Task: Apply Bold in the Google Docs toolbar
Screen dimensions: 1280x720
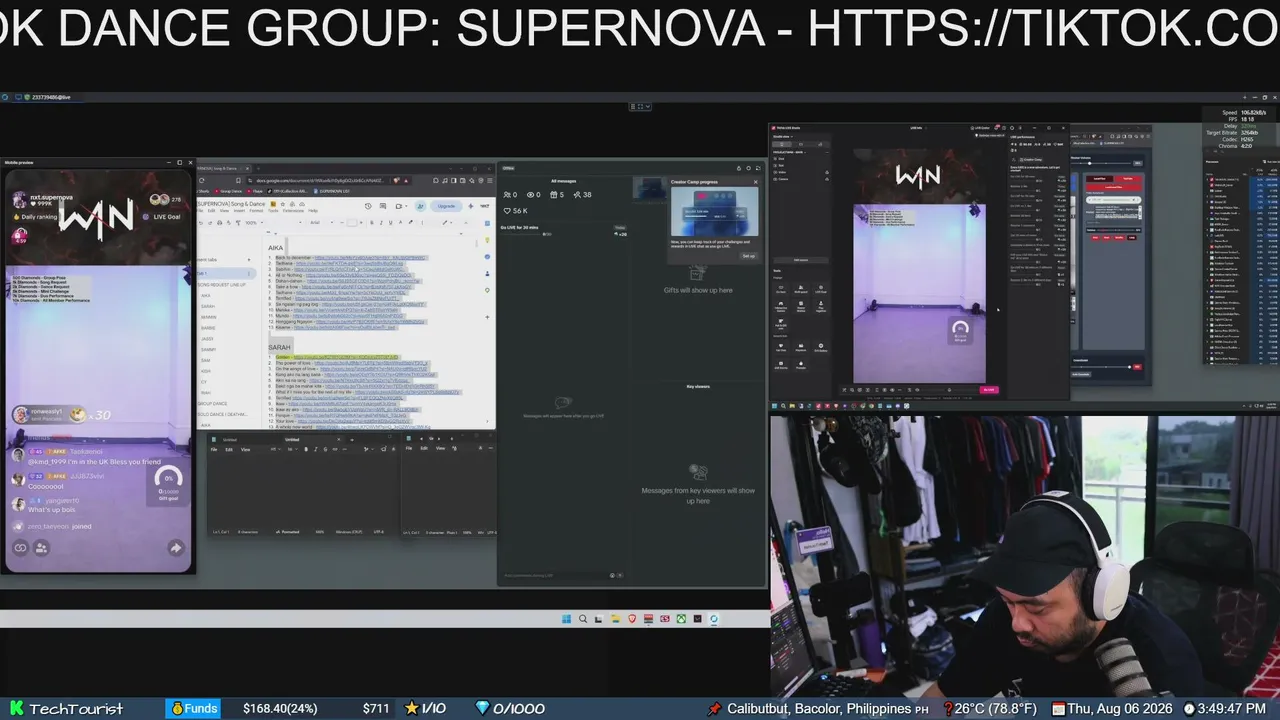Action: point(372,223)
